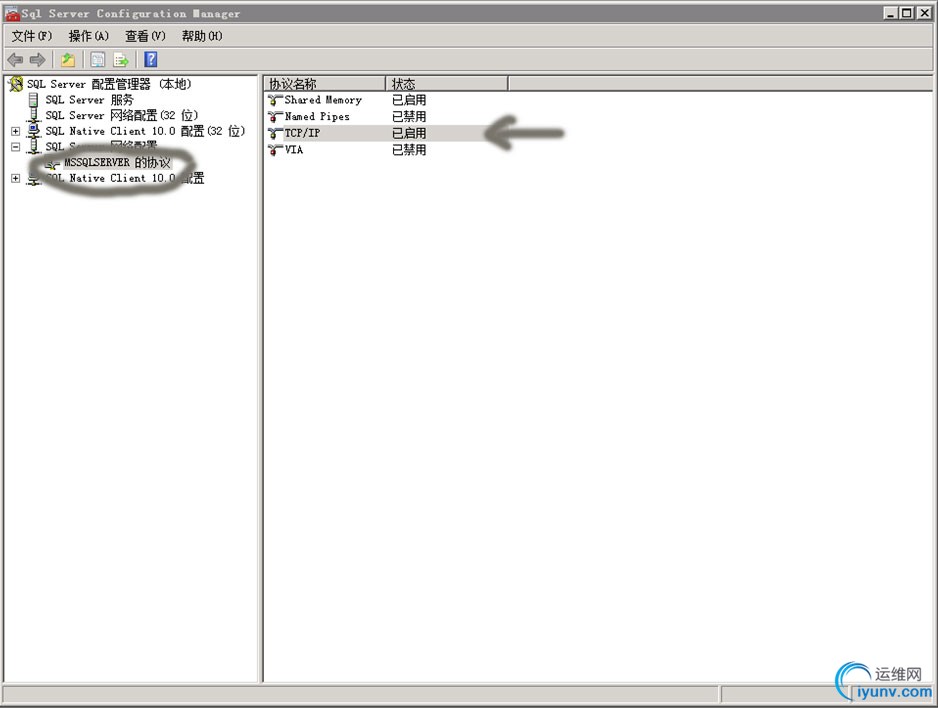Click the Up one level folder icon
The width and height of the screenshot is (938, 708).
coord(68,60)
